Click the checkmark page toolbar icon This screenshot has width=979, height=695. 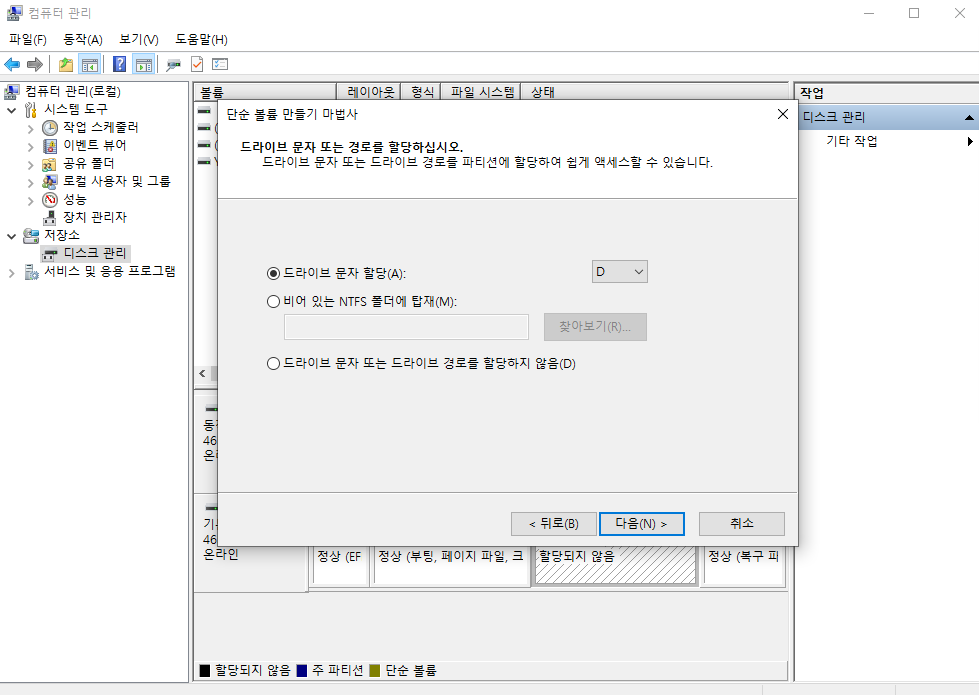pyautogui.click(x=197, y=64)
